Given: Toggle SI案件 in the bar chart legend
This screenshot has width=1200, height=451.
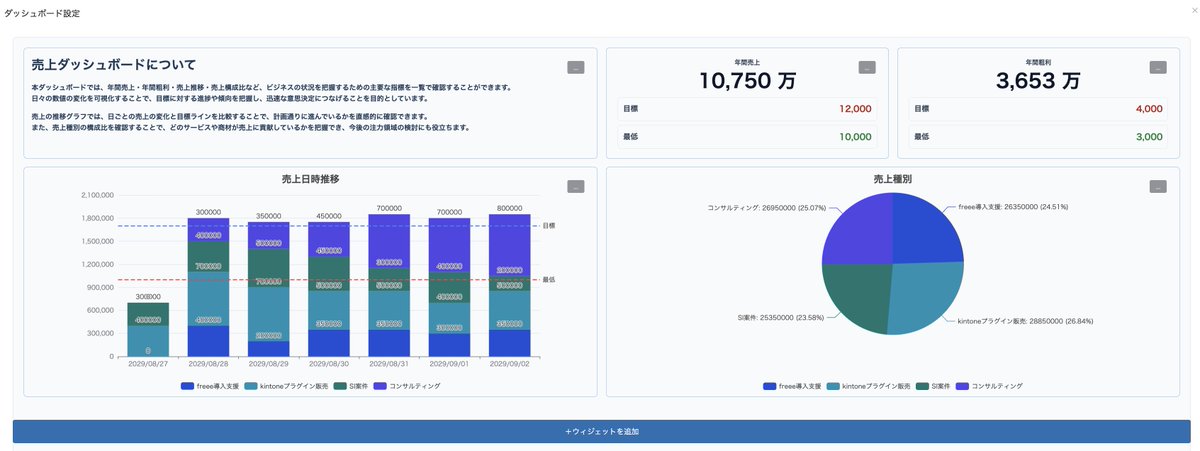Looking at the screenshot, I should click(x=349, y=385).
